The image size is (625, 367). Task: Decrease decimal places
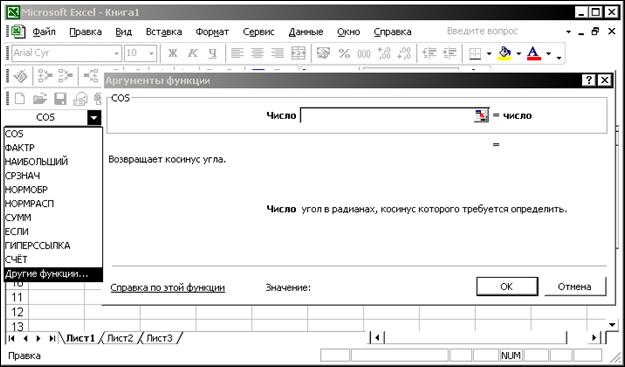tap(404, 53)
